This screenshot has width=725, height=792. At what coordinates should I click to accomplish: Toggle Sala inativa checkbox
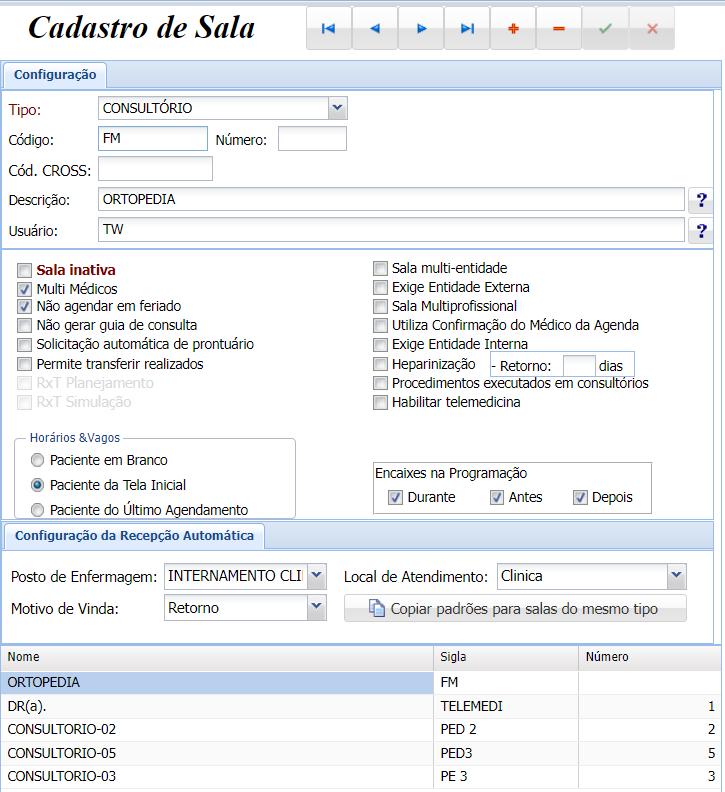click(24, 270)
